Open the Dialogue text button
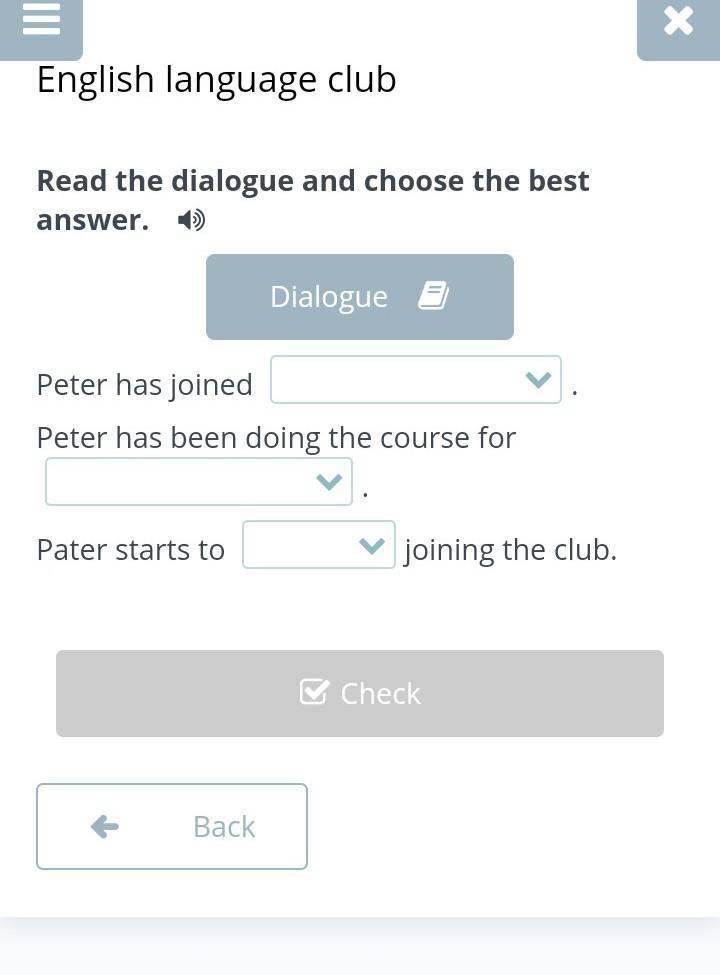This screenshot has width=720, height=975. click(360, 297)
